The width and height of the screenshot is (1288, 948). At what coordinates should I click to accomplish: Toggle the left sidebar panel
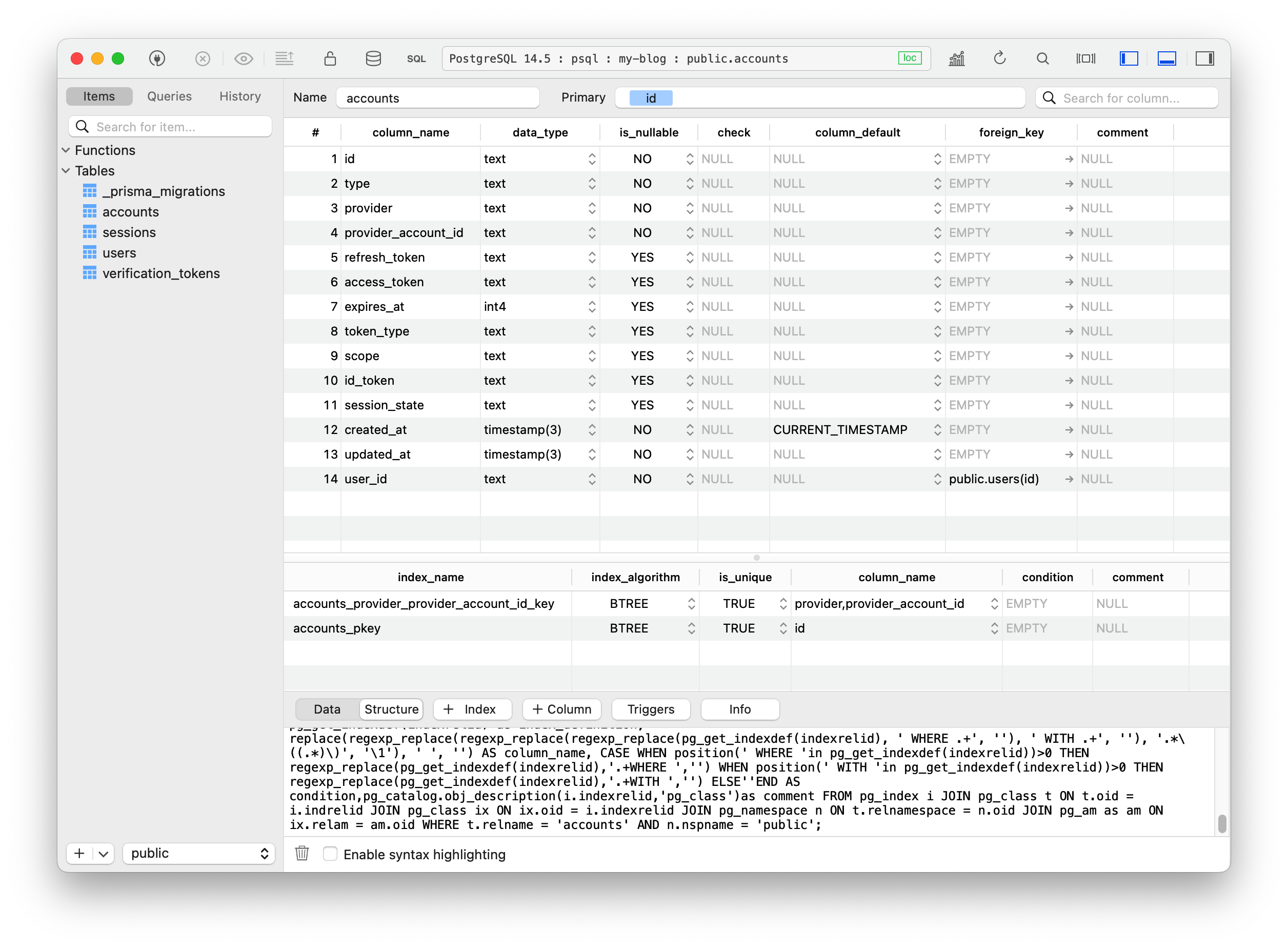(x=1129, y=58)
